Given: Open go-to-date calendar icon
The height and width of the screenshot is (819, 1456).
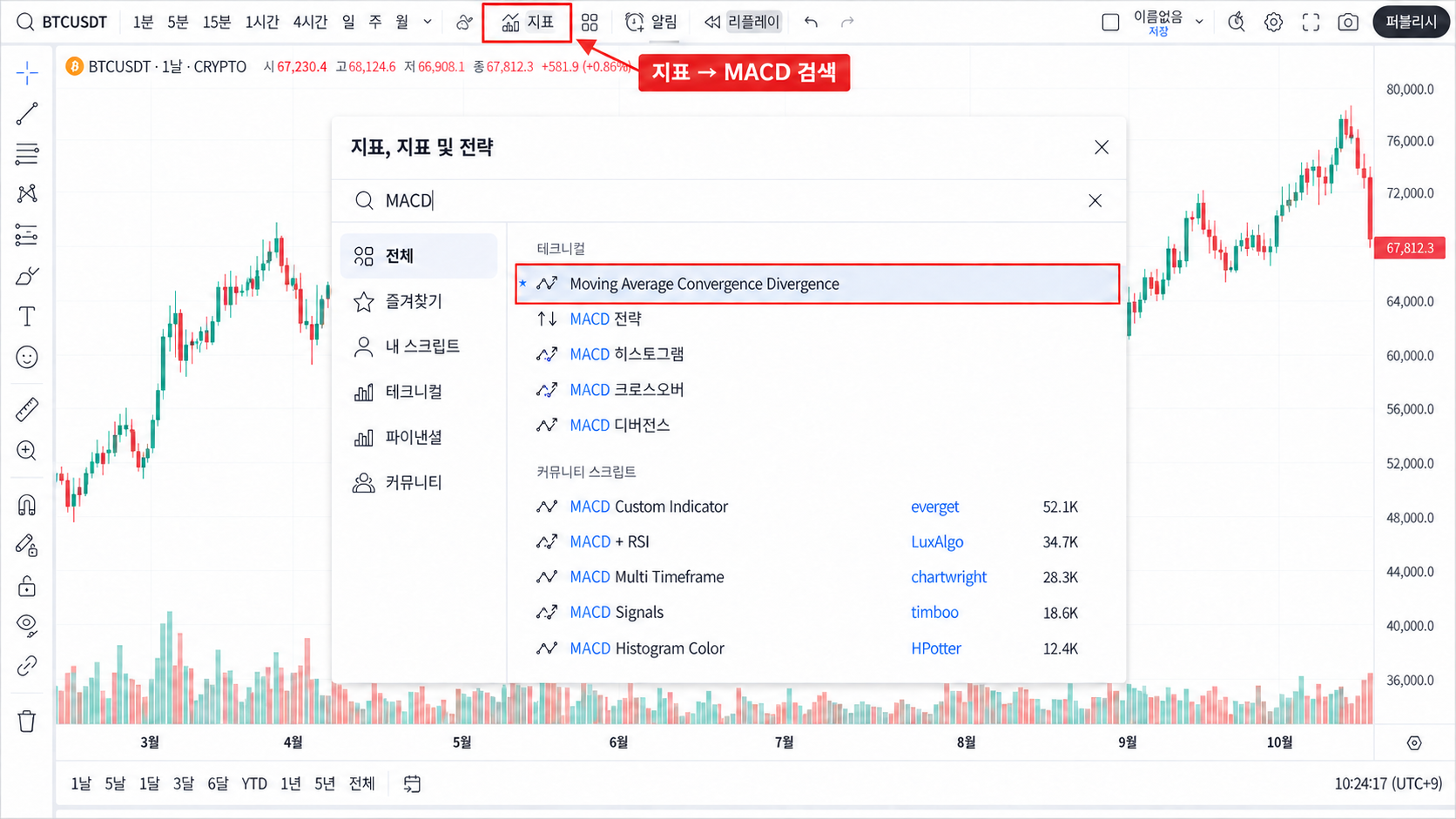Looking at the screenshot, I should coord(412,784).
